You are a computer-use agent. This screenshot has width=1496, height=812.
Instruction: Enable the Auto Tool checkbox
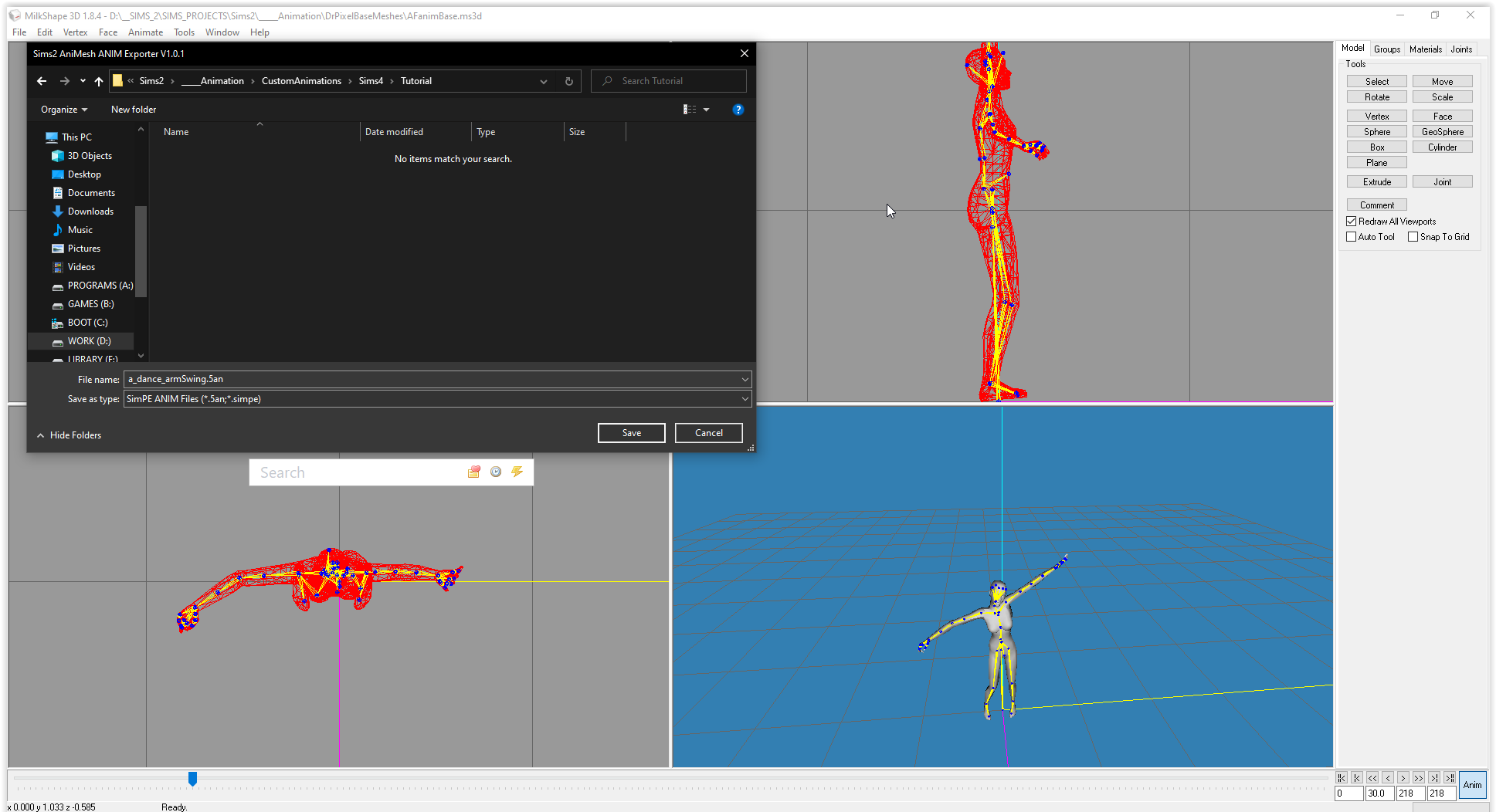1352,237
